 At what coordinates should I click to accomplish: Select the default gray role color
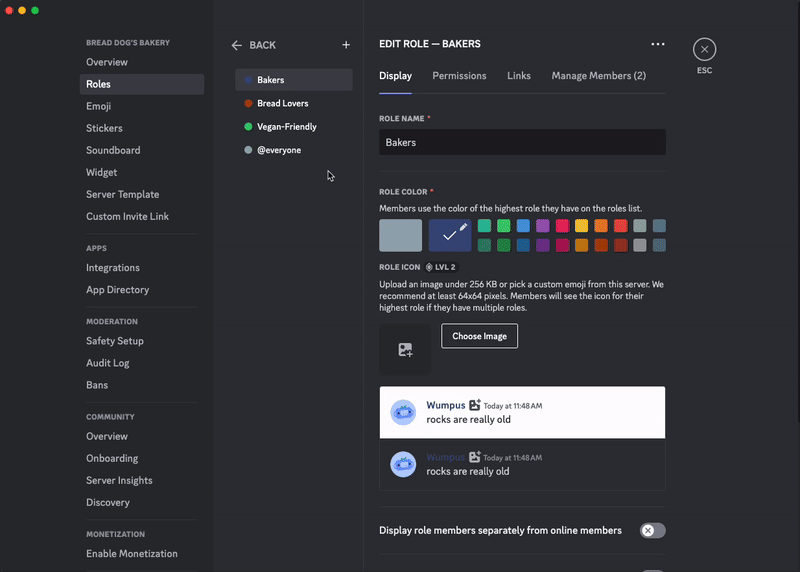pyautogui.click(x=401, y=235)
